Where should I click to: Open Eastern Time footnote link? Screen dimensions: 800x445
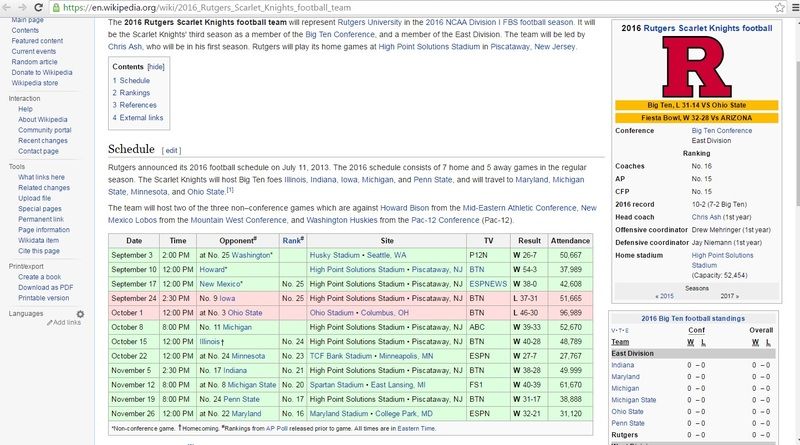[416, 429]
